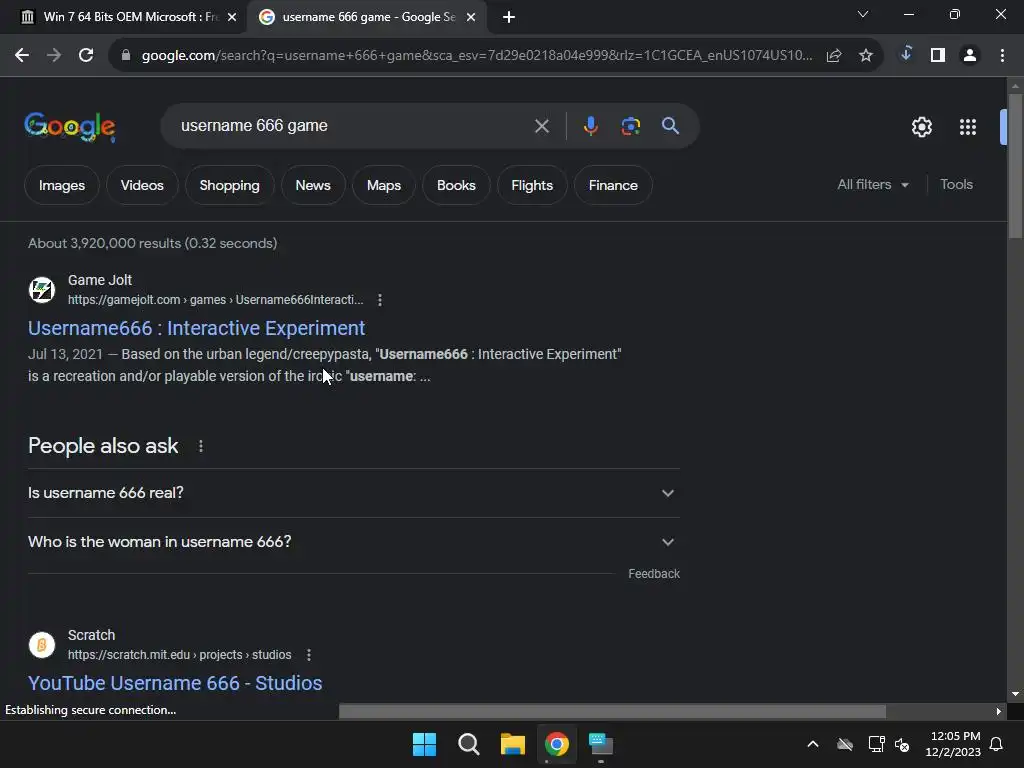
Task: Open a new tab with the plus button
Action: (509, 17)
